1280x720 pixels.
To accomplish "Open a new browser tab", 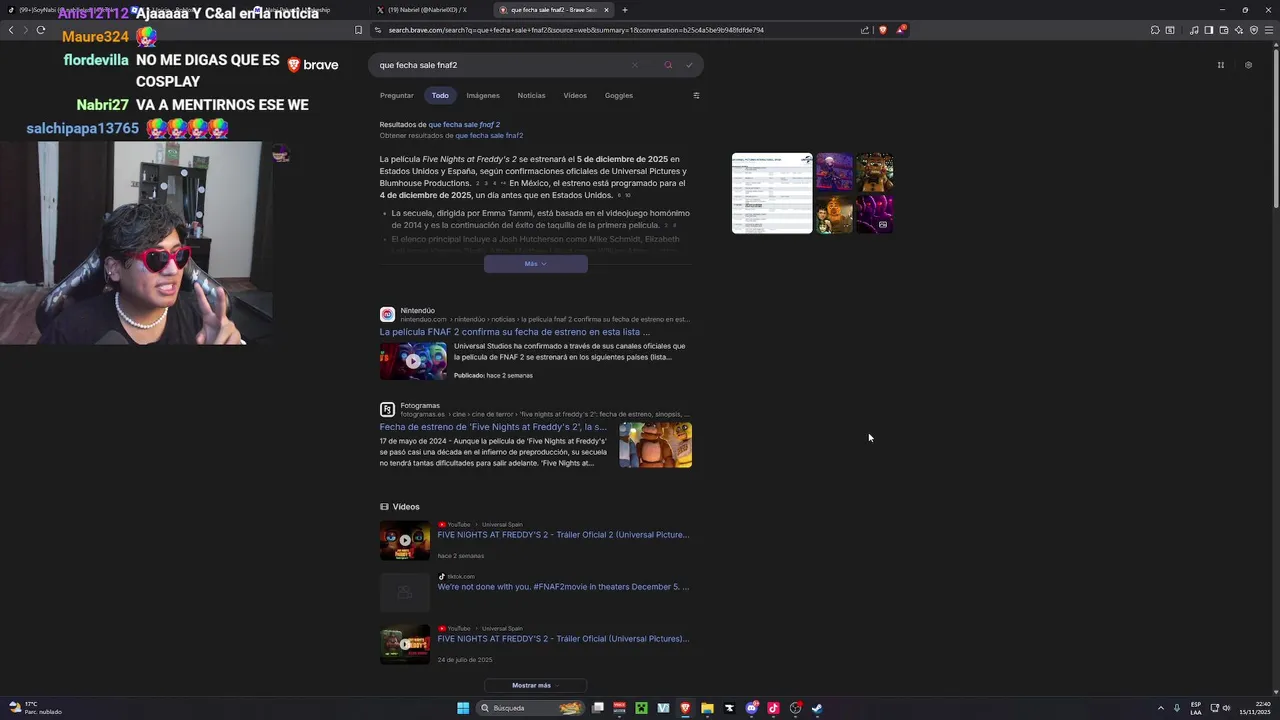I will tap(625, 10).
